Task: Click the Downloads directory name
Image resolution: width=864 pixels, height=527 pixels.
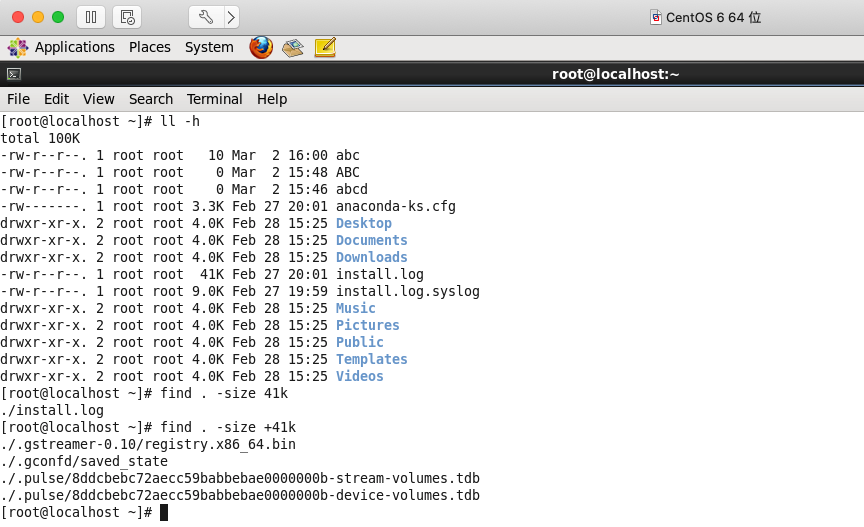Action: point(371,258)
